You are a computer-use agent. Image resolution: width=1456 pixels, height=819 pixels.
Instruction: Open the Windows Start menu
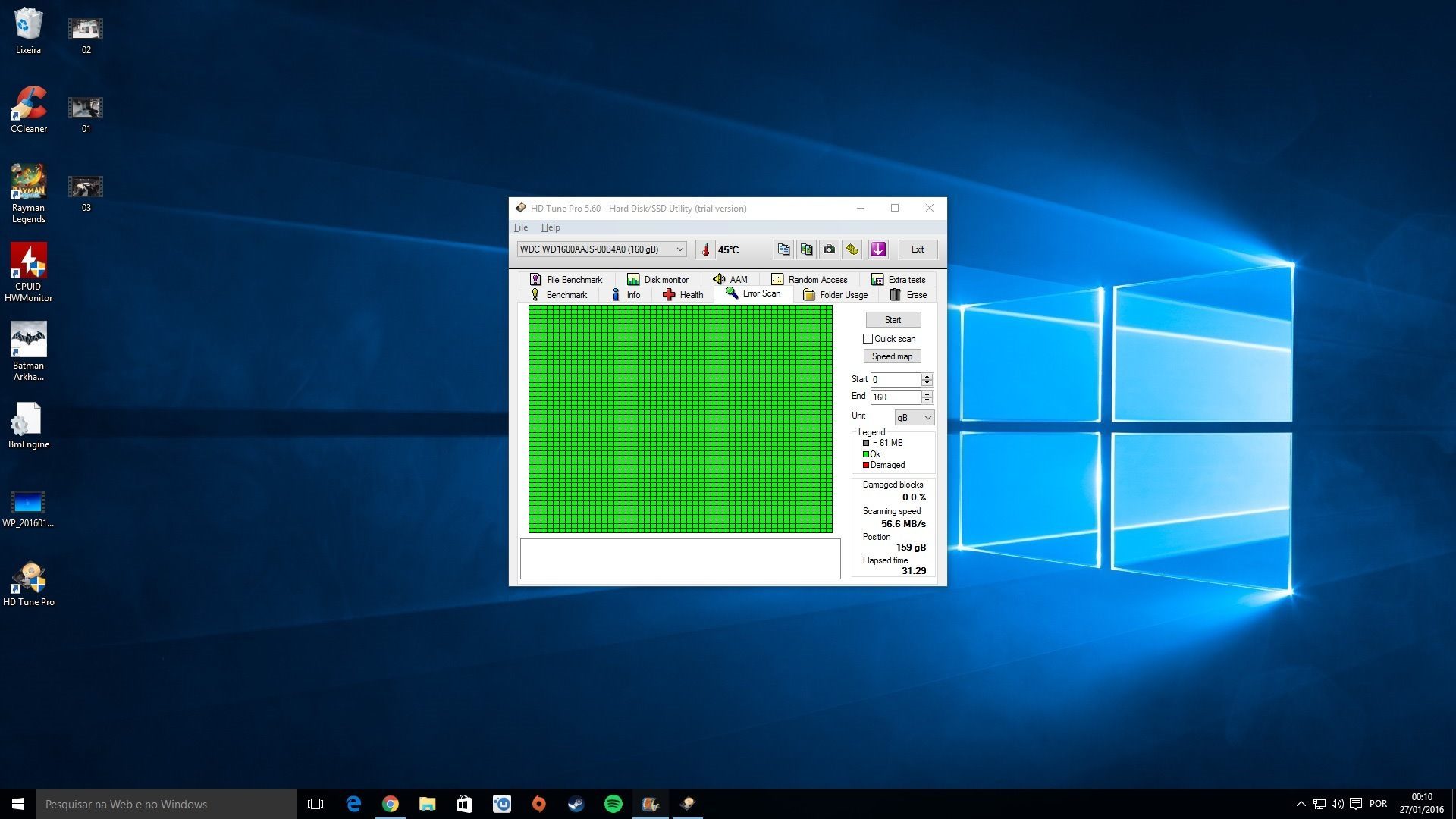(18, 804)
